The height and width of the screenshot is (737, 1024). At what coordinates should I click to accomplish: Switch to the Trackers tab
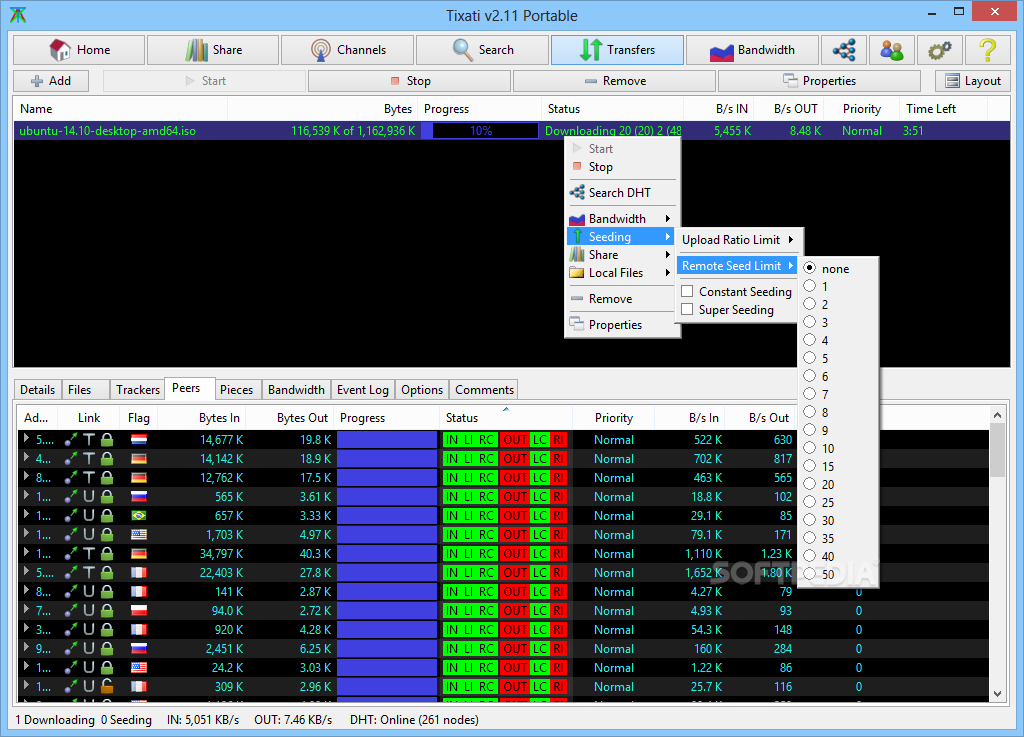(138, 390)
